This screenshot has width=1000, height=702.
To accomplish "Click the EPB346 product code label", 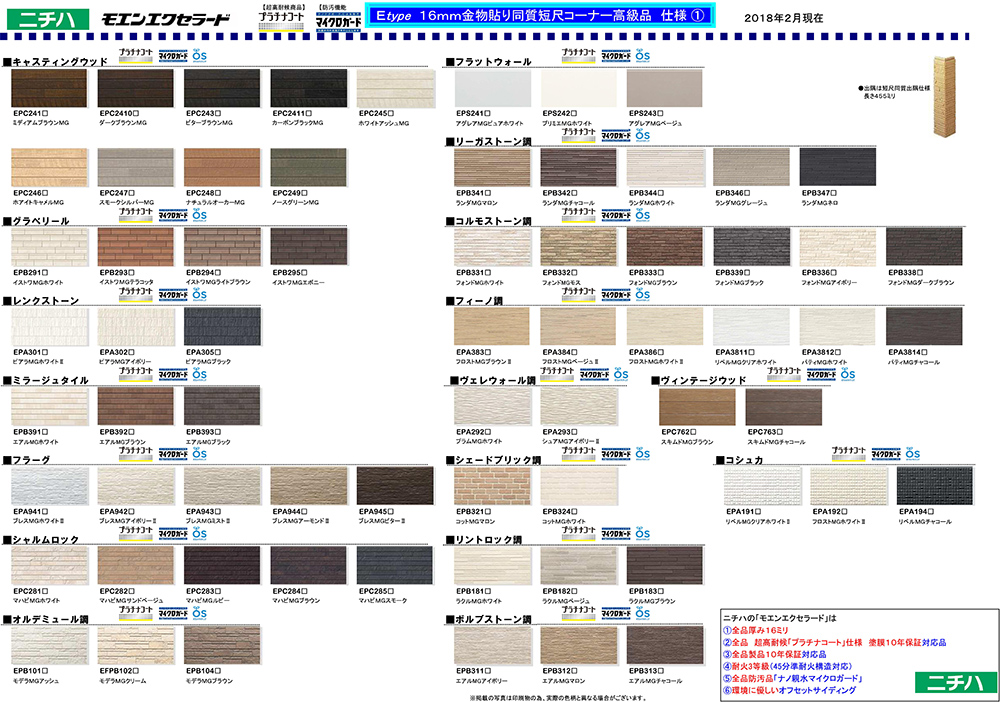I will tap(733, 193).
